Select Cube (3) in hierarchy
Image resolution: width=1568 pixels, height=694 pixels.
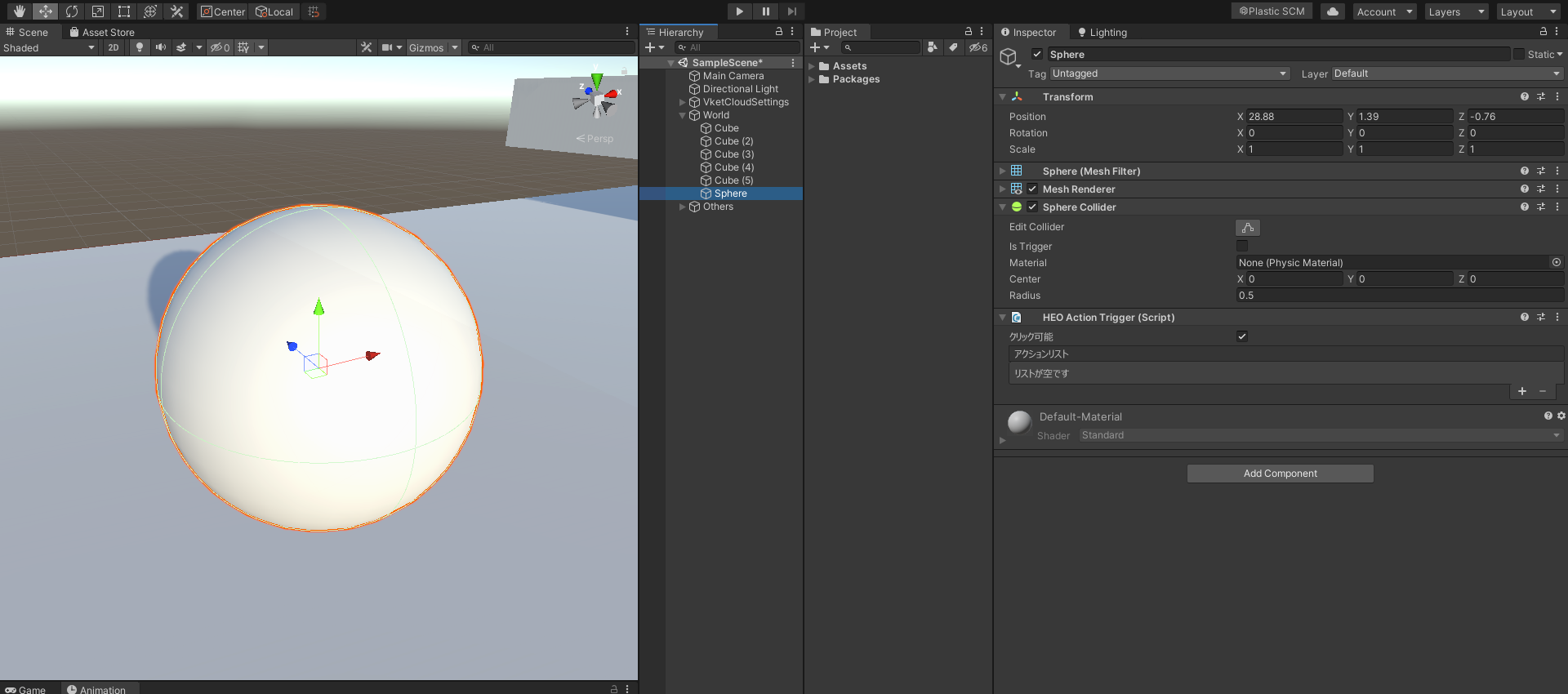pos(733,154)
